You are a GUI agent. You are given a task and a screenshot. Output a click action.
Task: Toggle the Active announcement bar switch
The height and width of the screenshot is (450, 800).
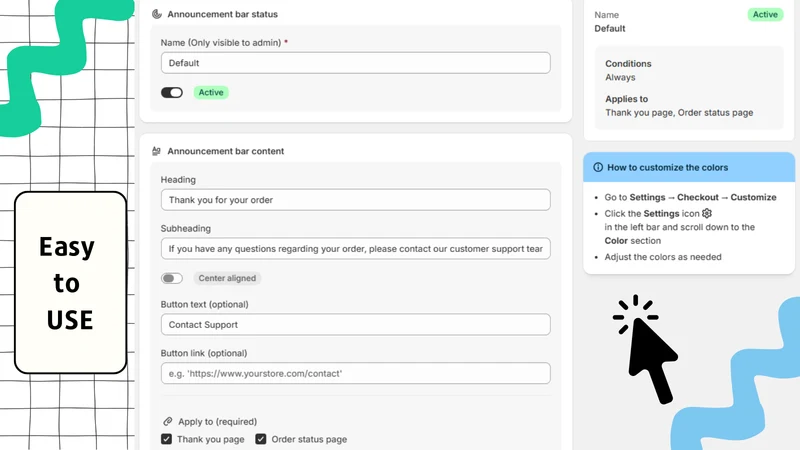pyautogui.click(x=172, y=92)
